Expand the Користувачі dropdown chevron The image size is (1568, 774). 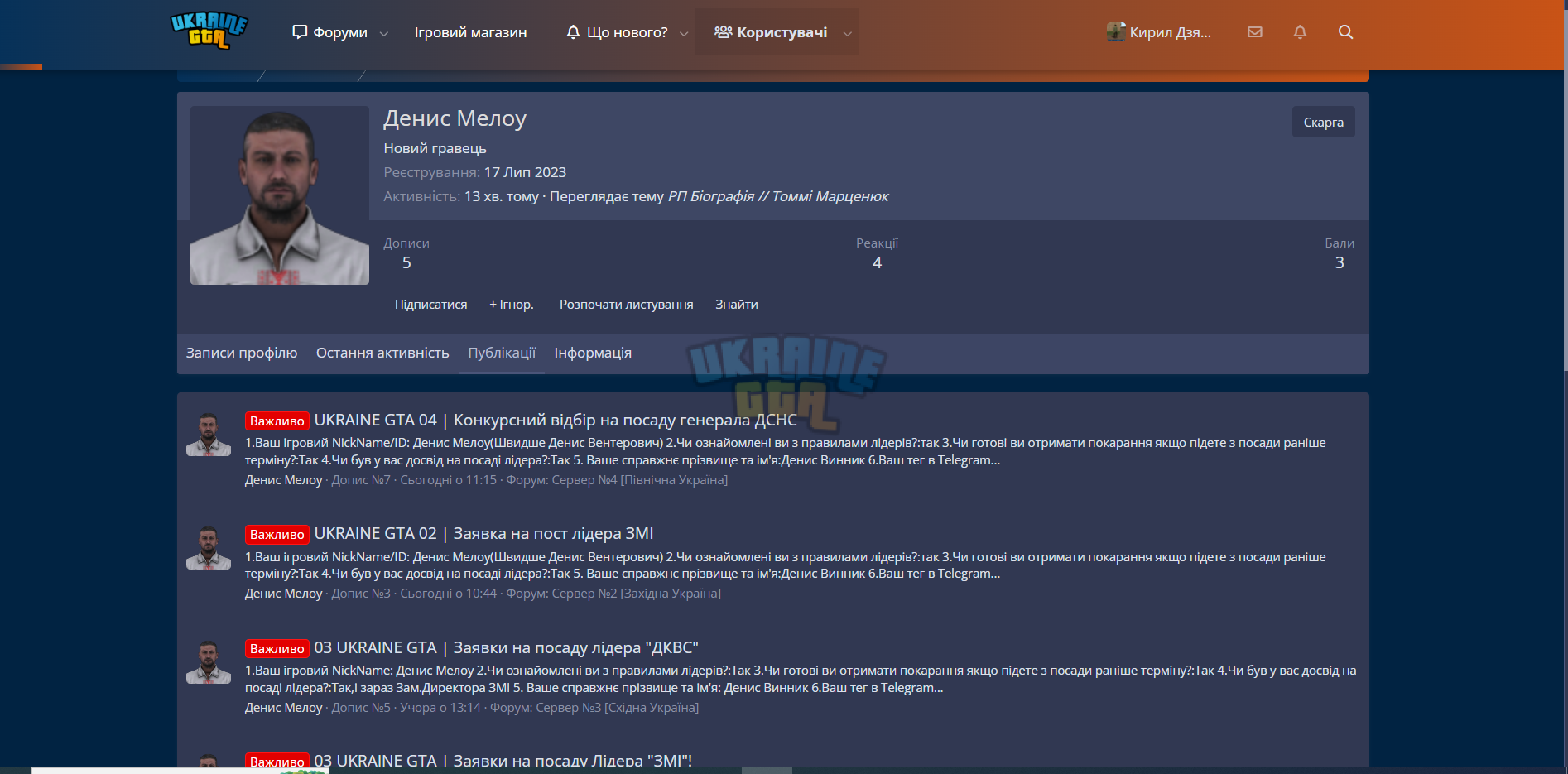click(x=847, y=33)
